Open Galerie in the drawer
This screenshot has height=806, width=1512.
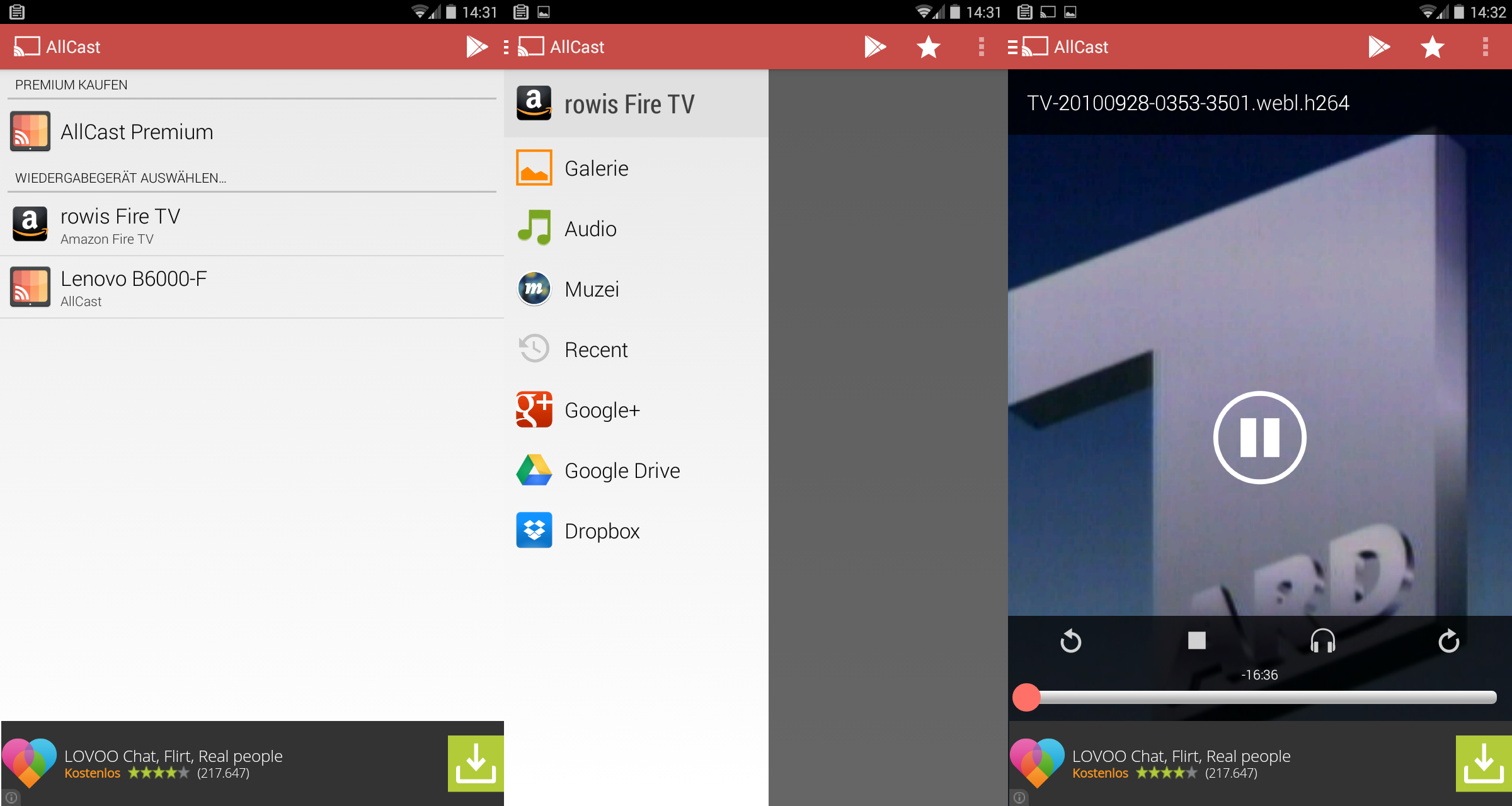(636, 168)
